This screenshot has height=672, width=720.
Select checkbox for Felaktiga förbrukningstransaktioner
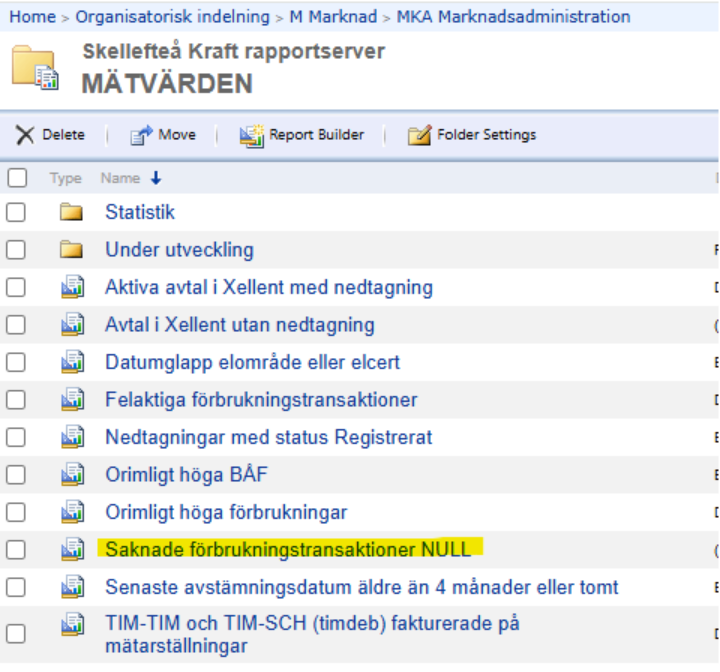[16, 400]
